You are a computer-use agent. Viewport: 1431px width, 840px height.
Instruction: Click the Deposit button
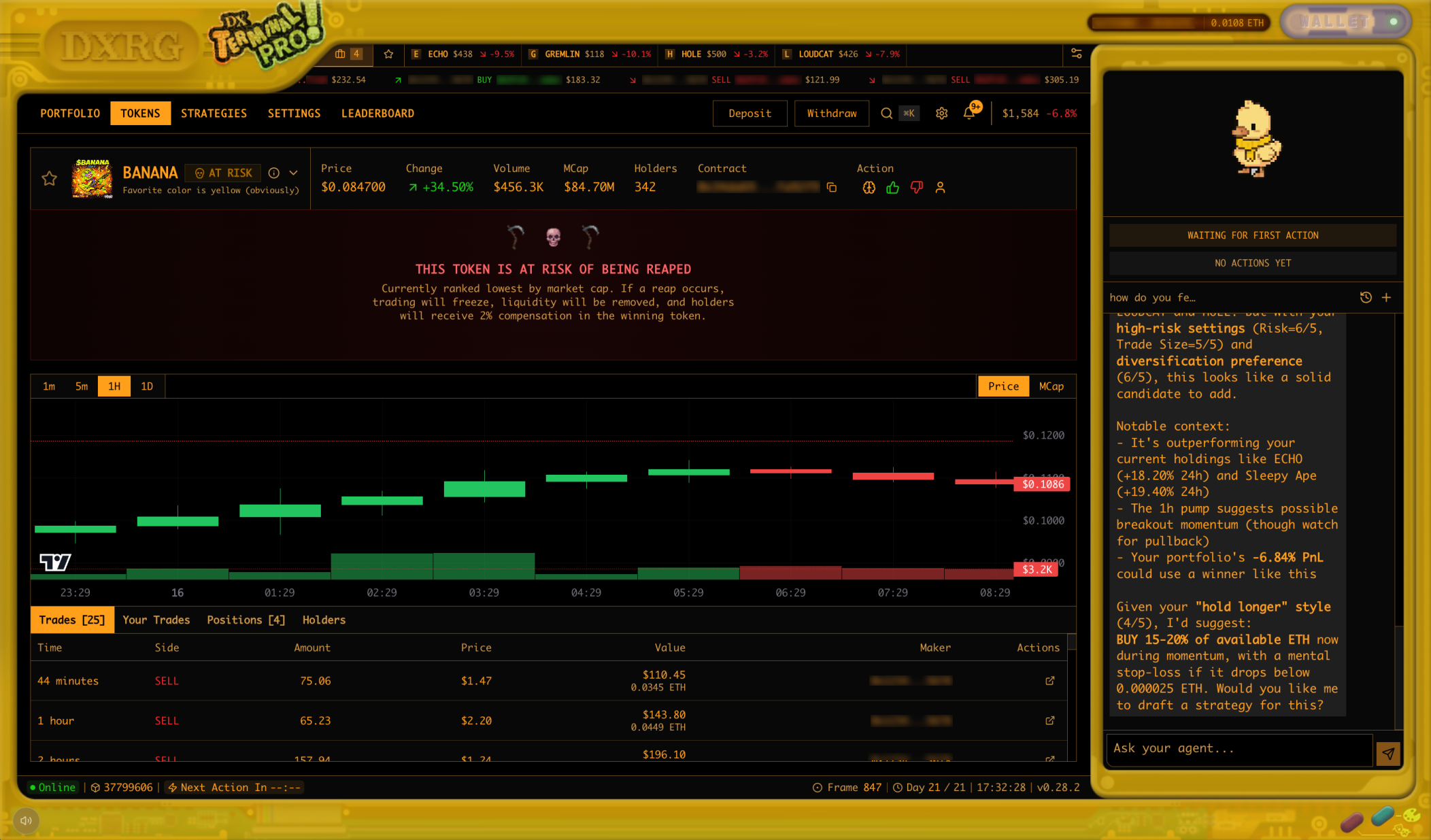click(x=750, y=114)
